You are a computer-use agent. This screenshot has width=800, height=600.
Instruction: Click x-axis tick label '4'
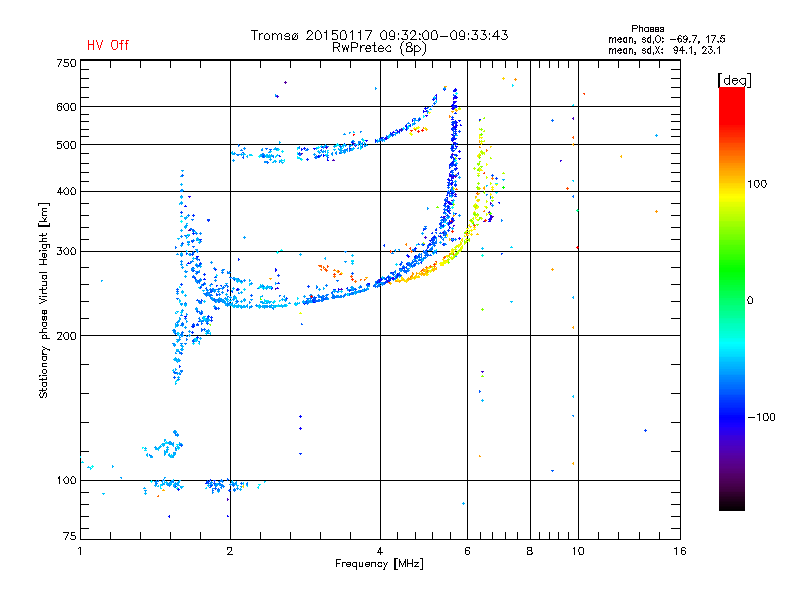(380, 551)
